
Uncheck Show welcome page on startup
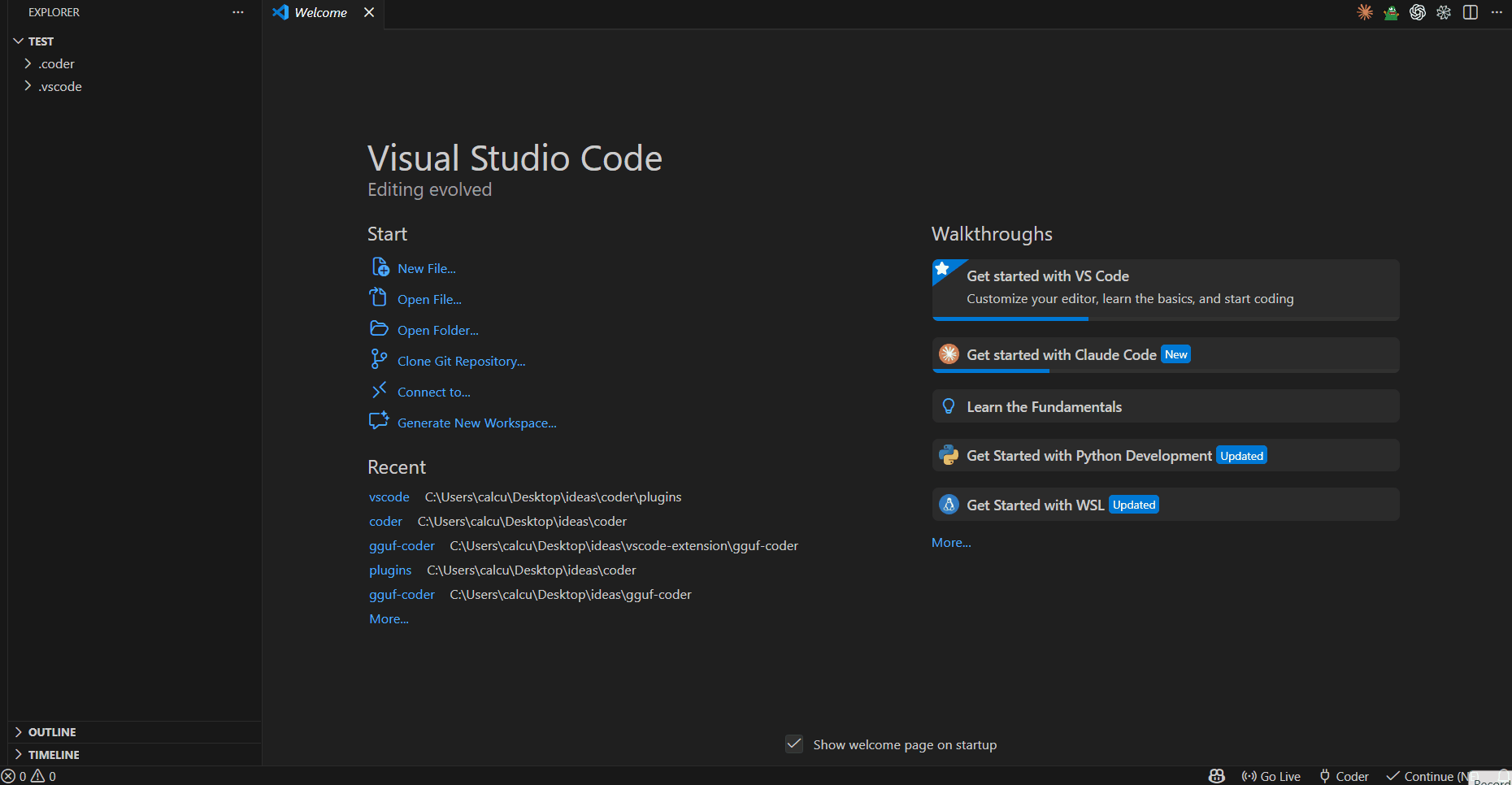[793, 744]
